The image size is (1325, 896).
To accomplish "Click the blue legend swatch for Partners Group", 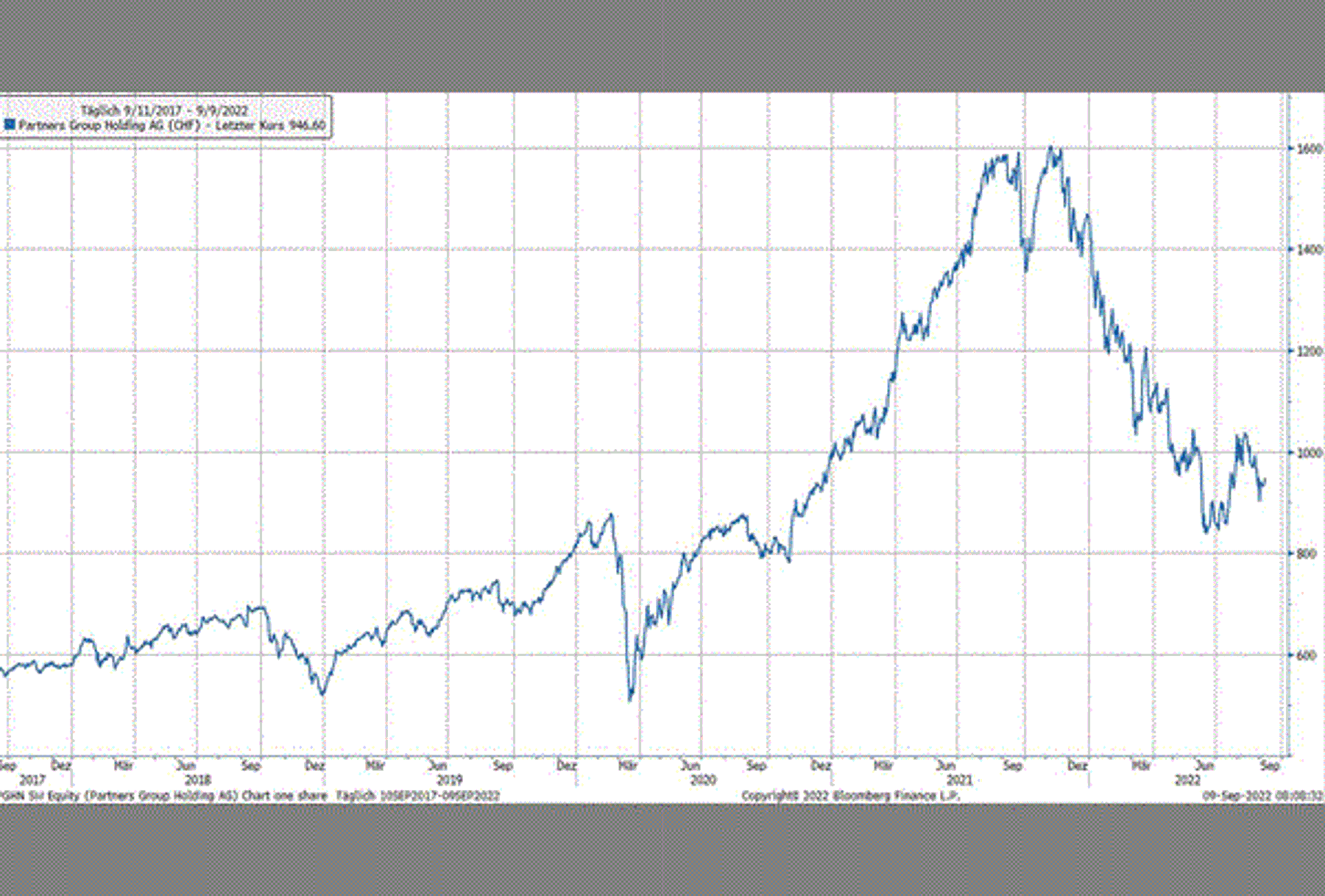I will point(10,125).
